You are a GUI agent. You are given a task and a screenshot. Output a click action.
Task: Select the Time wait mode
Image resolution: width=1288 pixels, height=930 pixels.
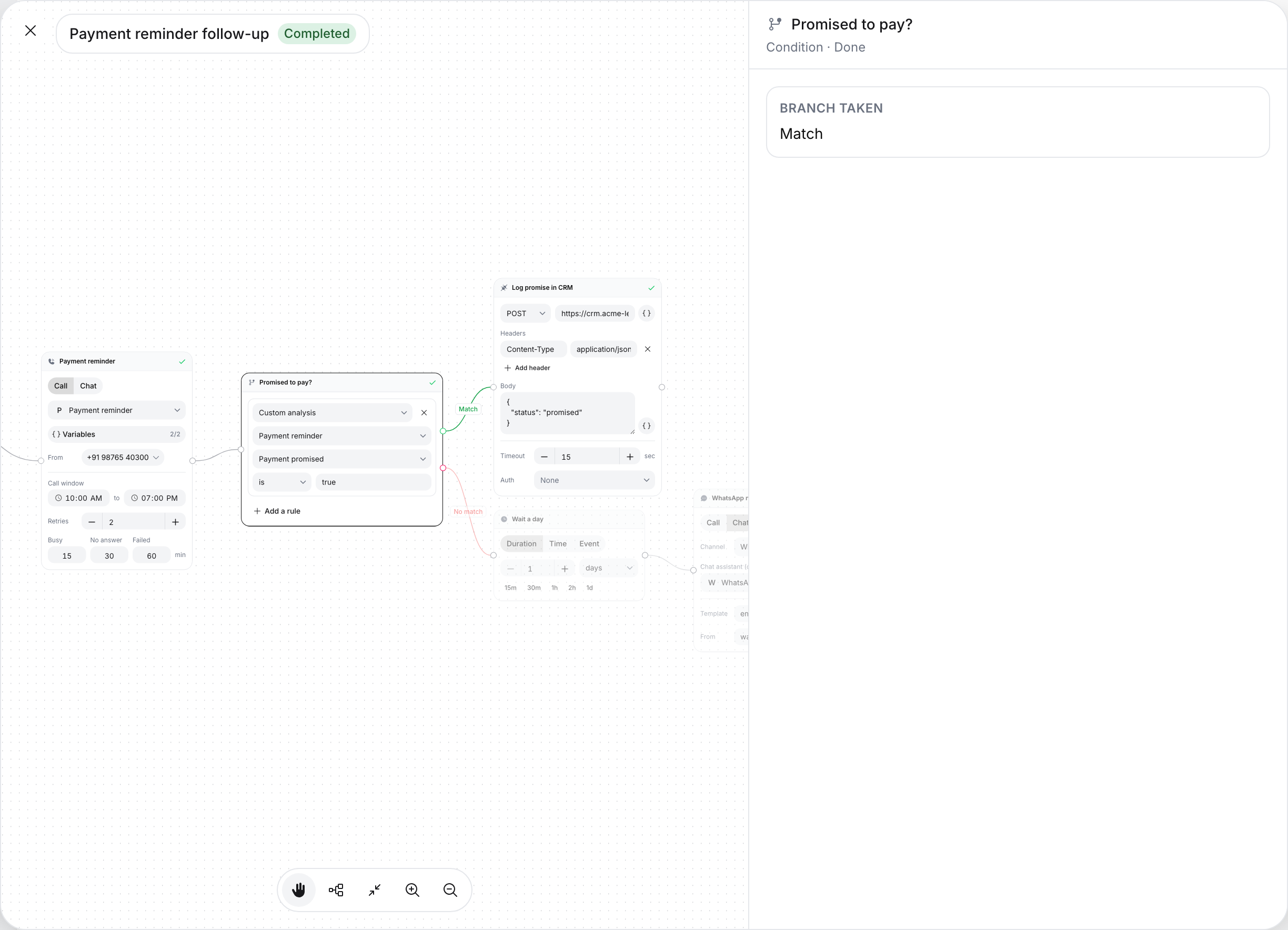click(558, 544)
